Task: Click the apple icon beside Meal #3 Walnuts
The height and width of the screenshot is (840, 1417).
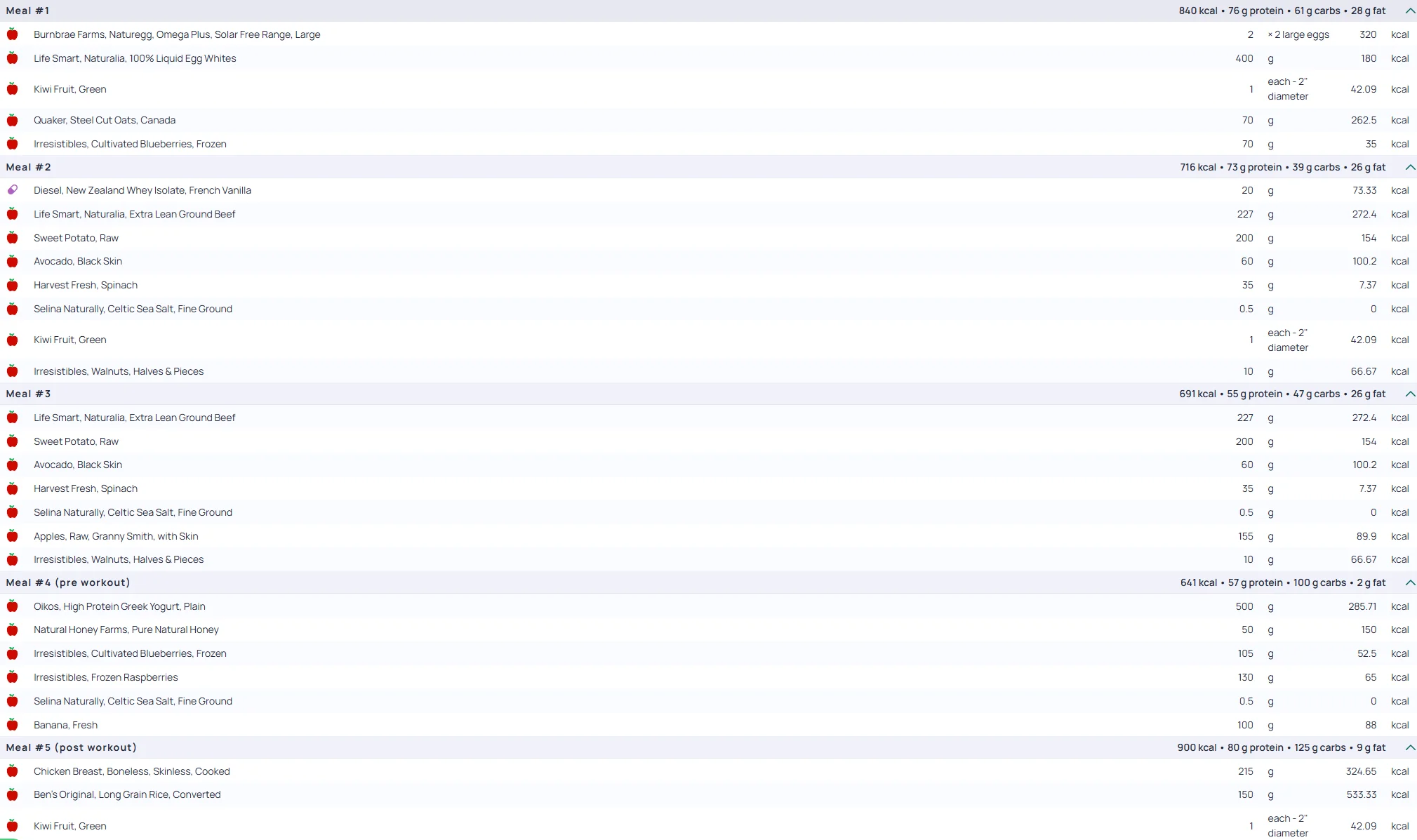Action: tap(13, 559)
